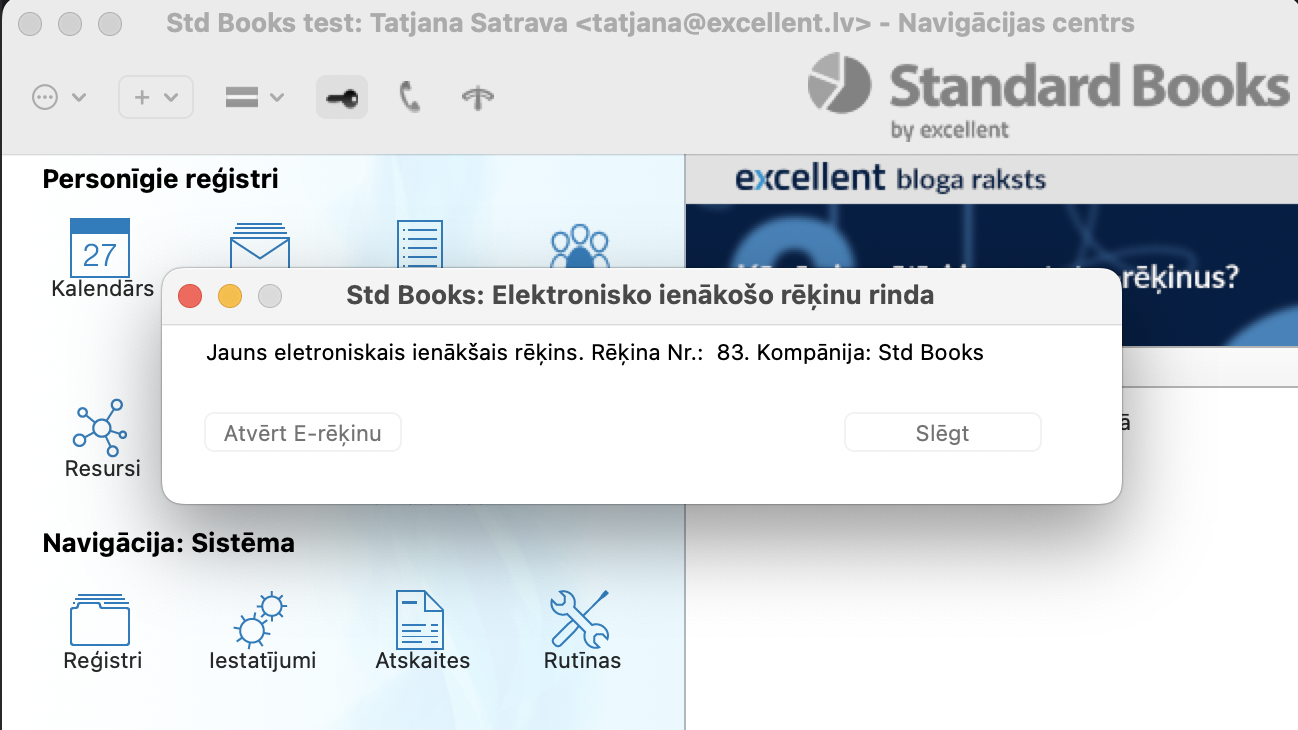Image resolution: width=1298 pixels, height=730 pixels.
Task: Open the two-bar view layout dropdown
Action: tap(254, 97)
